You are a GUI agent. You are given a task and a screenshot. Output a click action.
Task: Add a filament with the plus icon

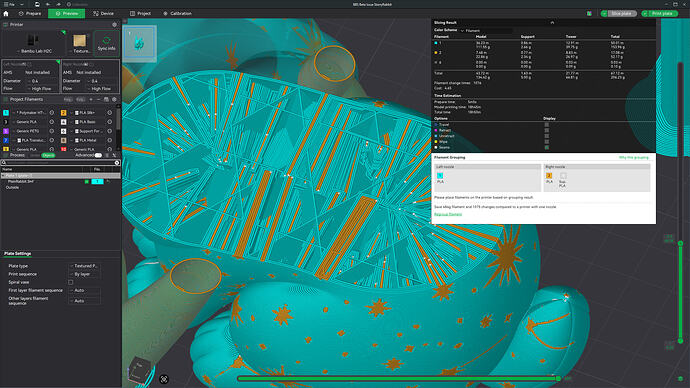point(91,99)
